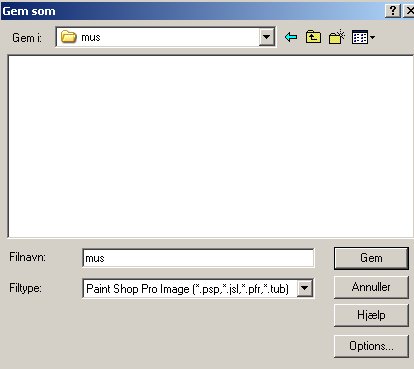Open Hjælp for this dialog
This screenshot has height=369, width=414.
click(x=371, y=315)
